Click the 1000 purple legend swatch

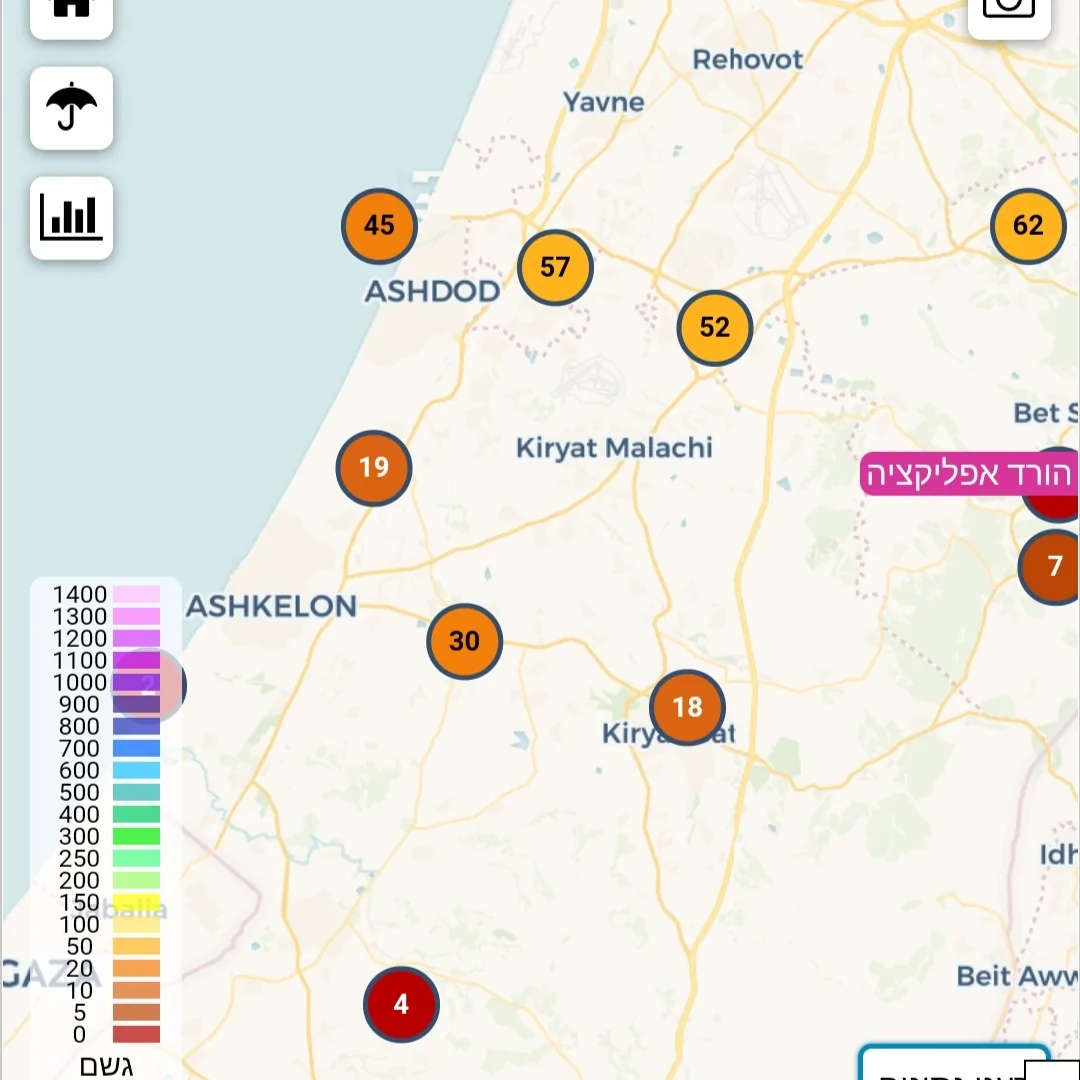click(136, 682)
